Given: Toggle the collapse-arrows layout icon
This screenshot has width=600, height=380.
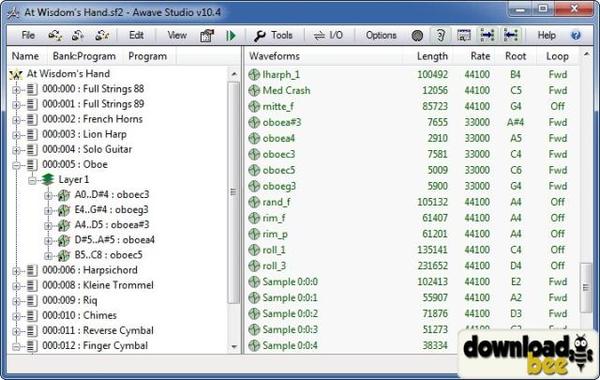Looking at the screenshot, I should click(511, 36).
